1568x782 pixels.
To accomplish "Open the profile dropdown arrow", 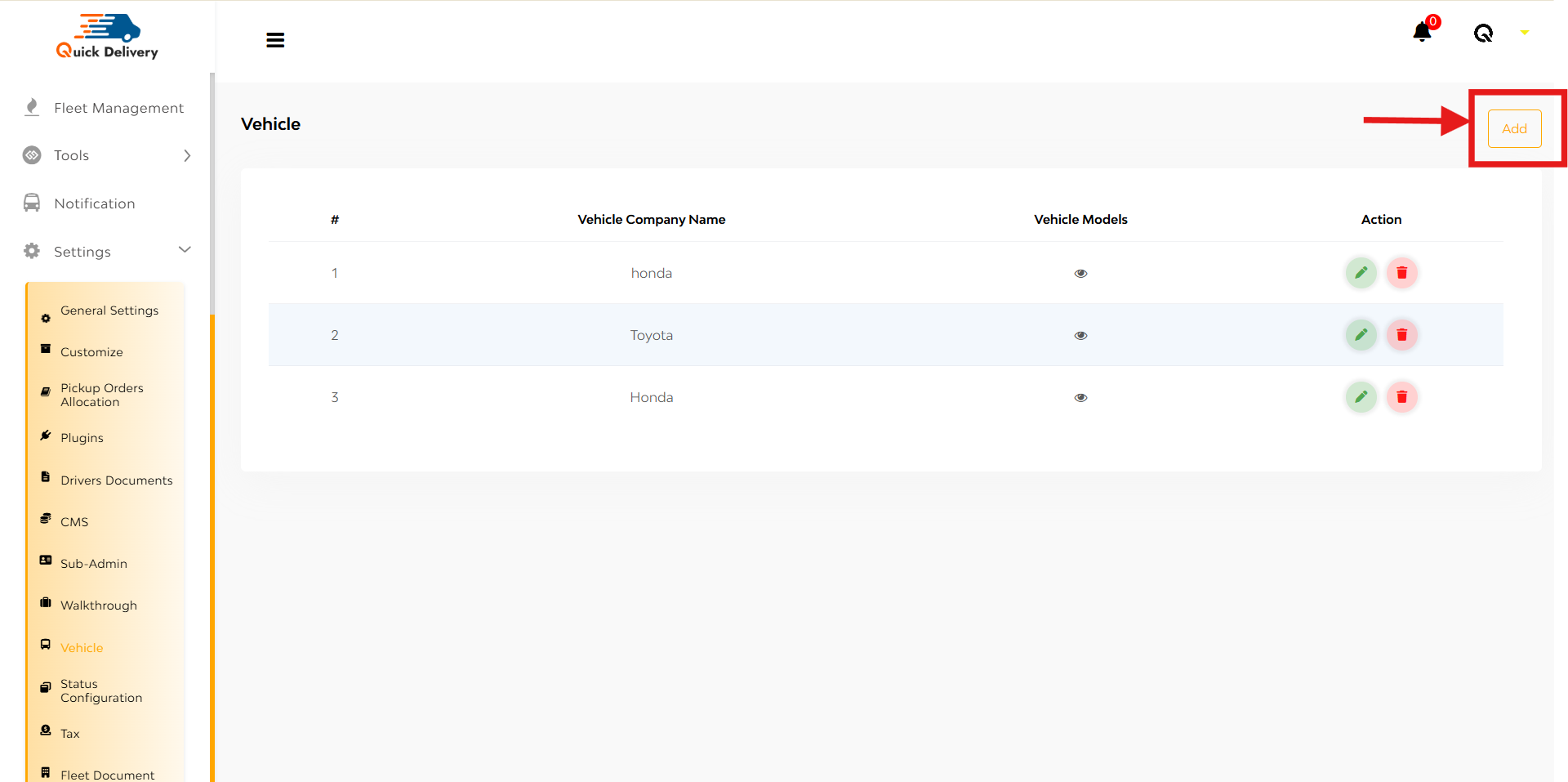I will point(1524,33).
